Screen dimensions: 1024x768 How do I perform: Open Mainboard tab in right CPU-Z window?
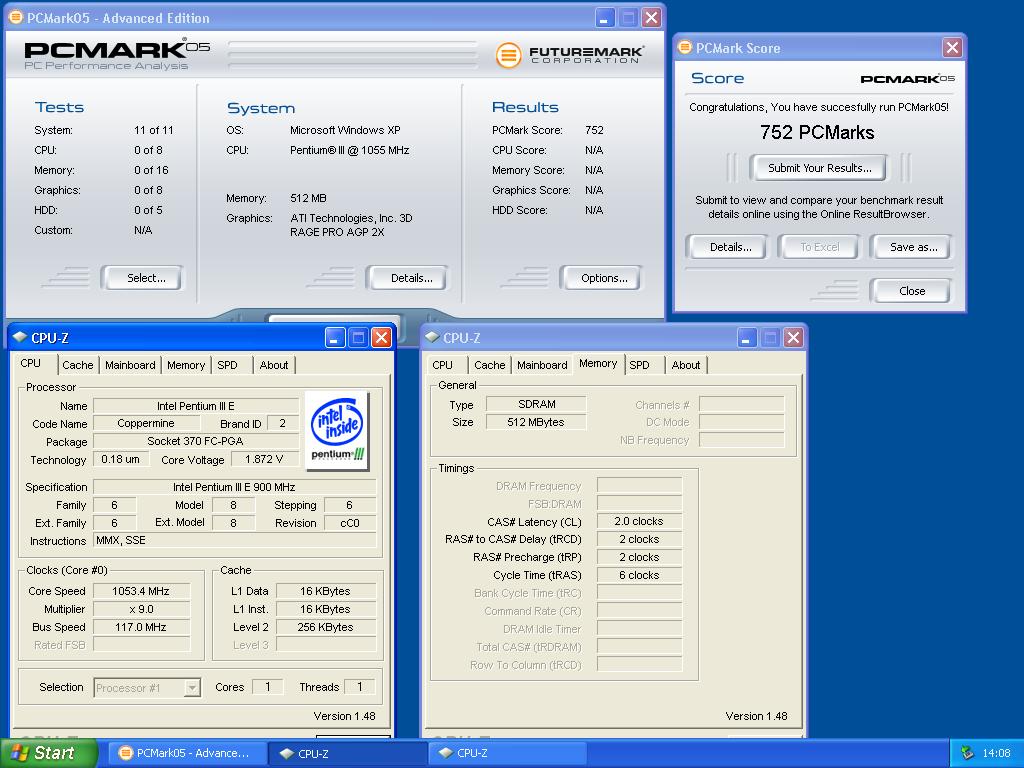pos(542,365)
